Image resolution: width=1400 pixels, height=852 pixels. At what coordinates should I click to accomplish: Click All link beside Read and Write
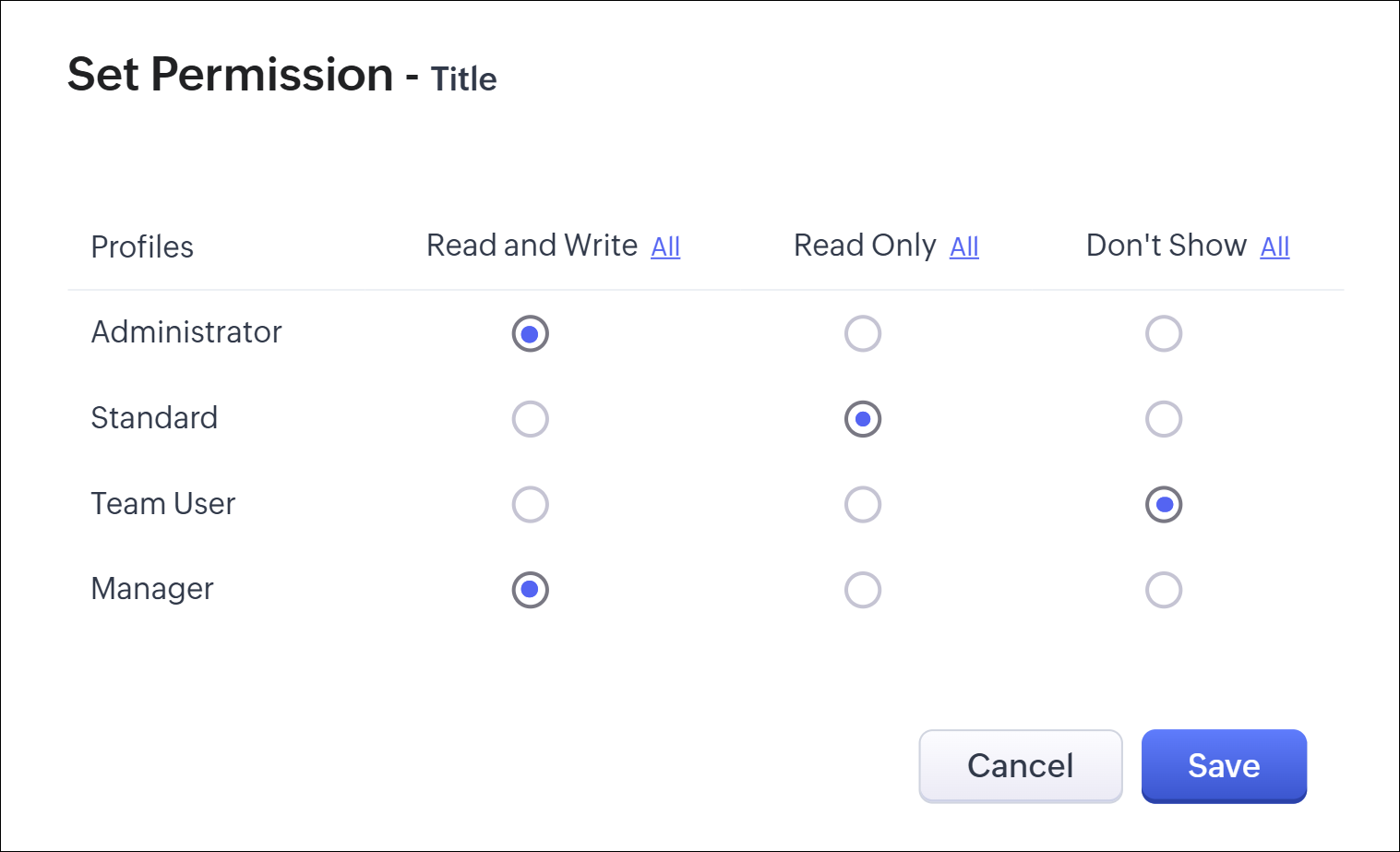pos(665,246)
